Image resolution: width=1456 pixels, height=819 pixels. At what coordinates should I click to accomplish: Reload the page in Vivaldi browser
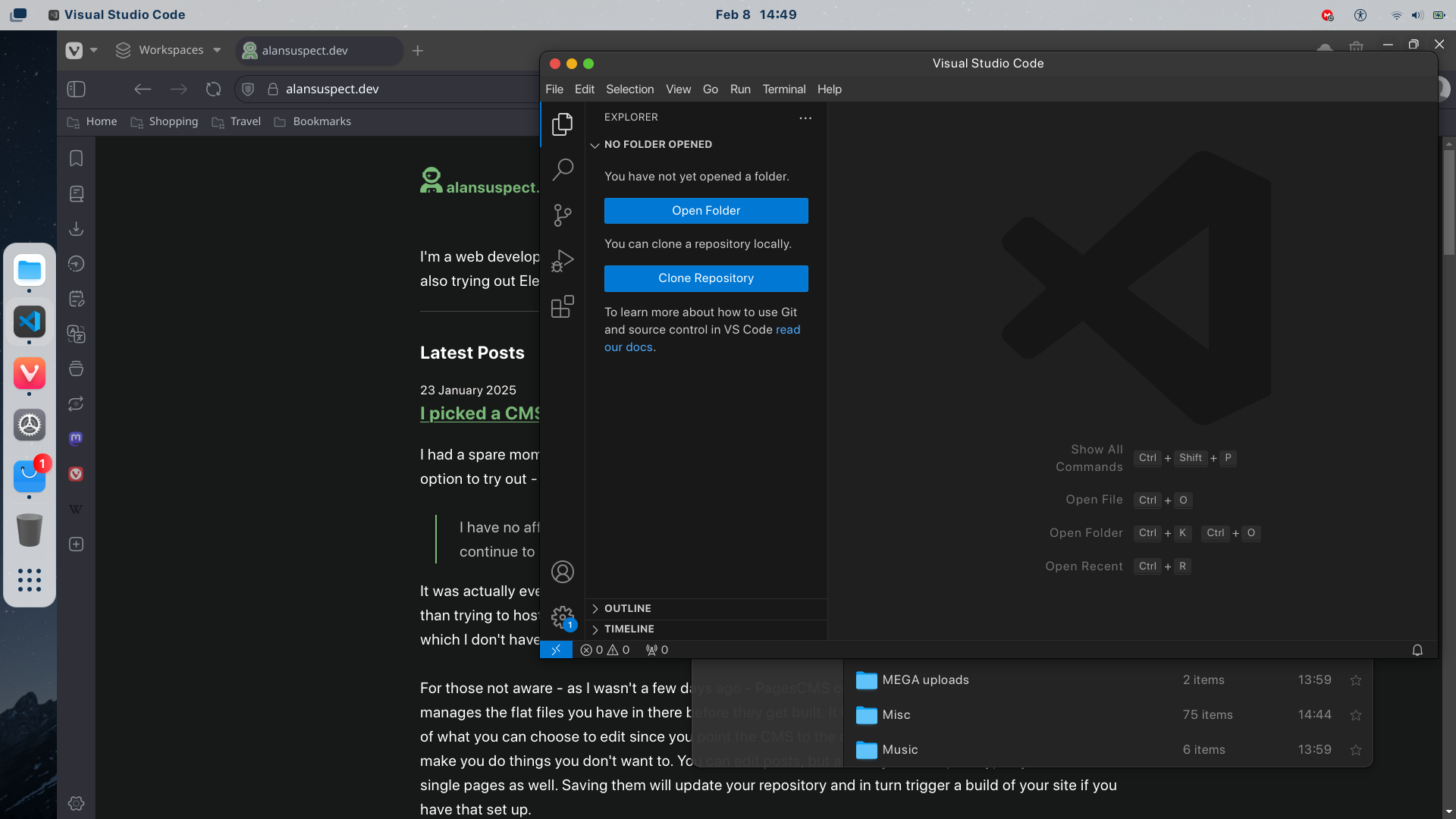213,89
